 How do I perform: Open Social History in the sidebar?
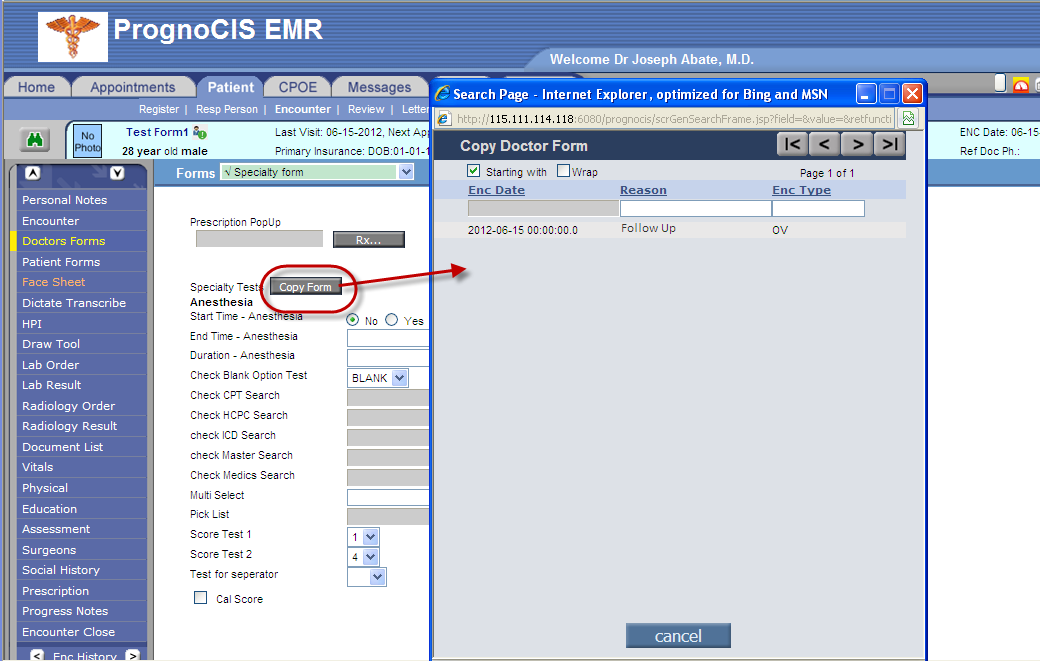point(60,570)
